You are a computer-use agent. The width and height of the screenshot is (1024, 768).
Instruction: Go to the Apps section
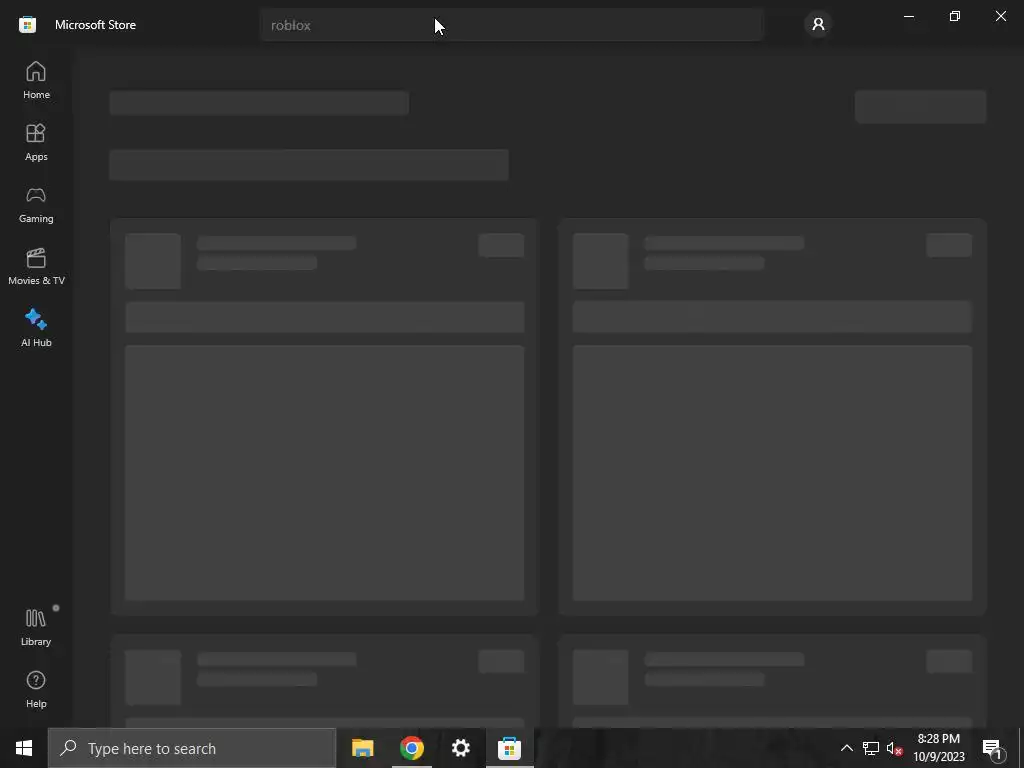coord(36,142)
